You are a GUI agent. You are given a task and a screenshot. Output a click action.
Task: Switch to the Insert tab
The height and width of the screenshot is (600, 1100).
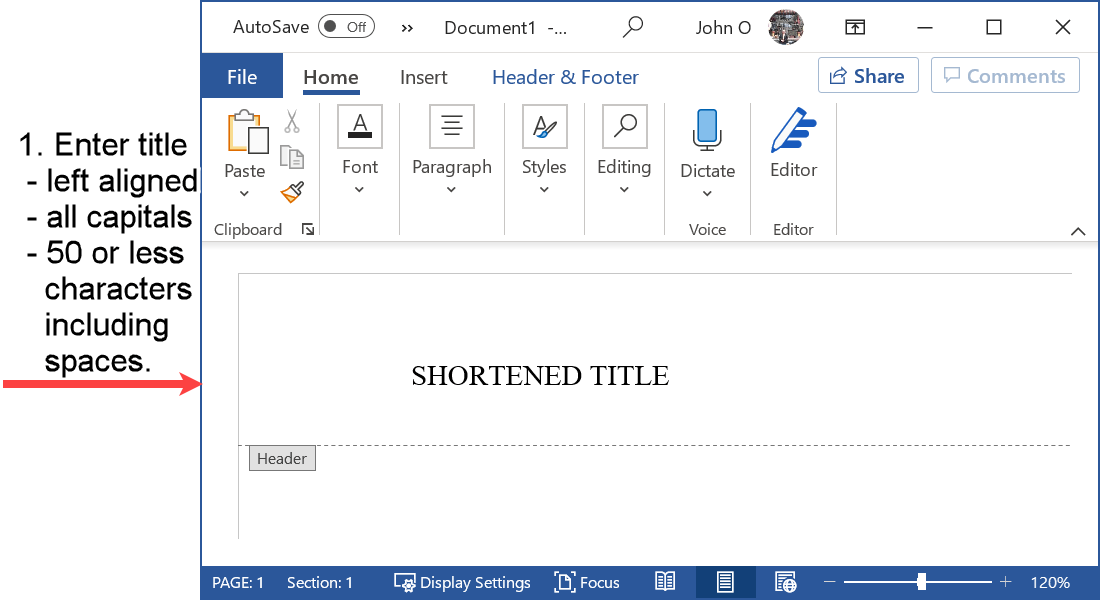[423, 77]
